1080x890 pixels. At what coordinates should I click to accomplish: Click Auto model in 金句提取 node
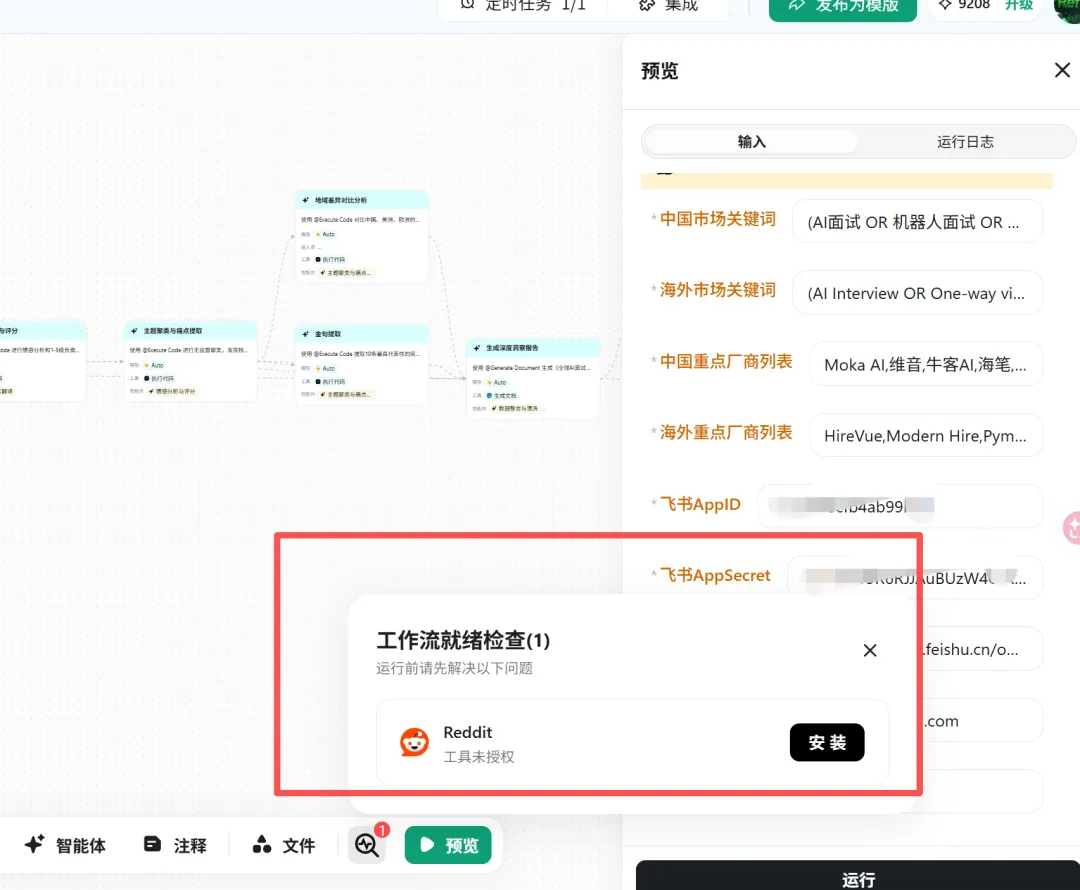(325, 369)
